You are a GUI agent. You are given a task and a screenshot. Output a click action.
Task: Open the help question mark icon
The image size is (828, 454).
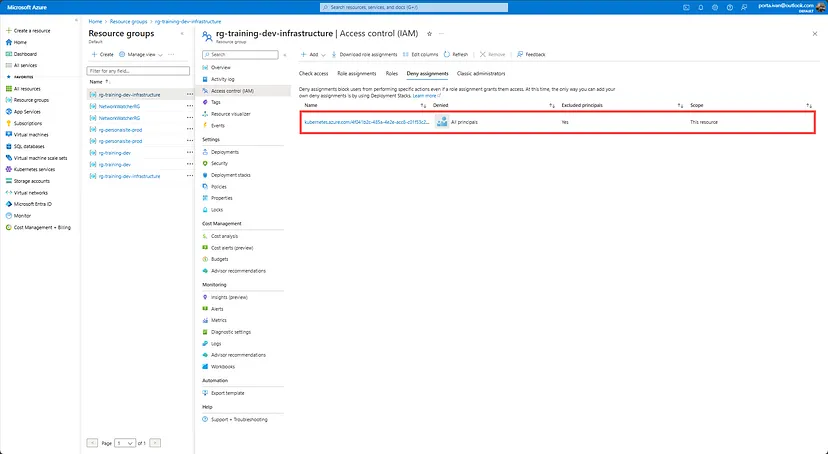tap(729, 7)
